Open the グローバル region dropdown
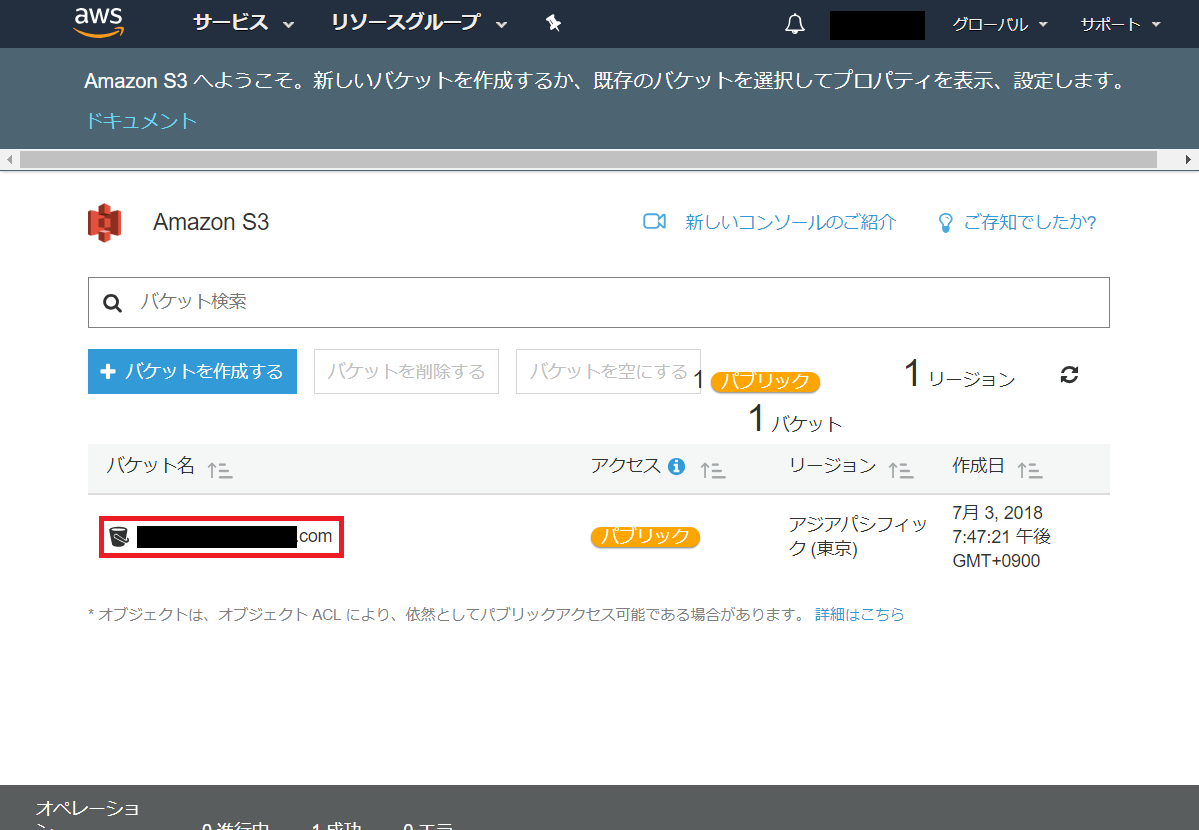The height and width of the screenshot is (830, 1199). tap(999, 24)
